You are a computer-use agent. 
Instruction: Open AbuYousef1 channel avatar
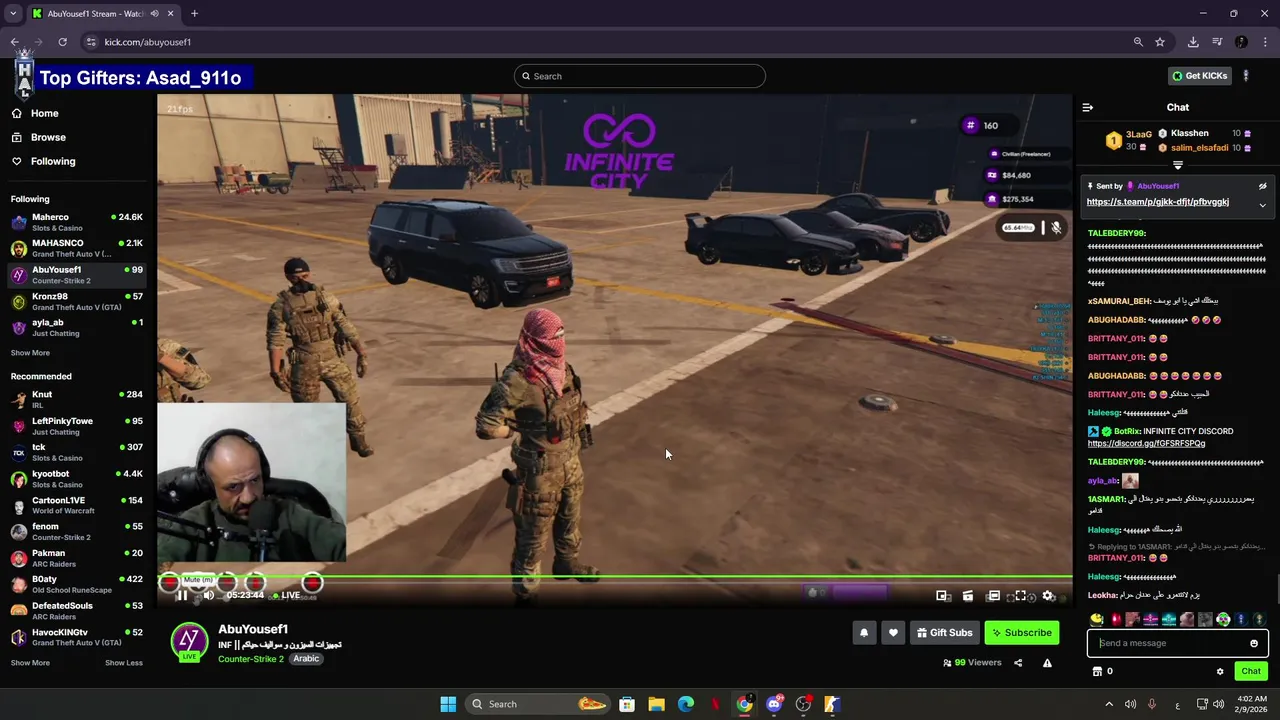(x=189, y=642)
